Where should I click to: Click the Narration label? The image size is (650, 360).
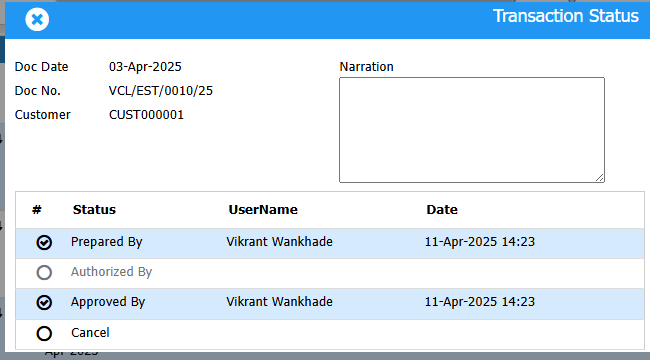click(x=366, y=67)
